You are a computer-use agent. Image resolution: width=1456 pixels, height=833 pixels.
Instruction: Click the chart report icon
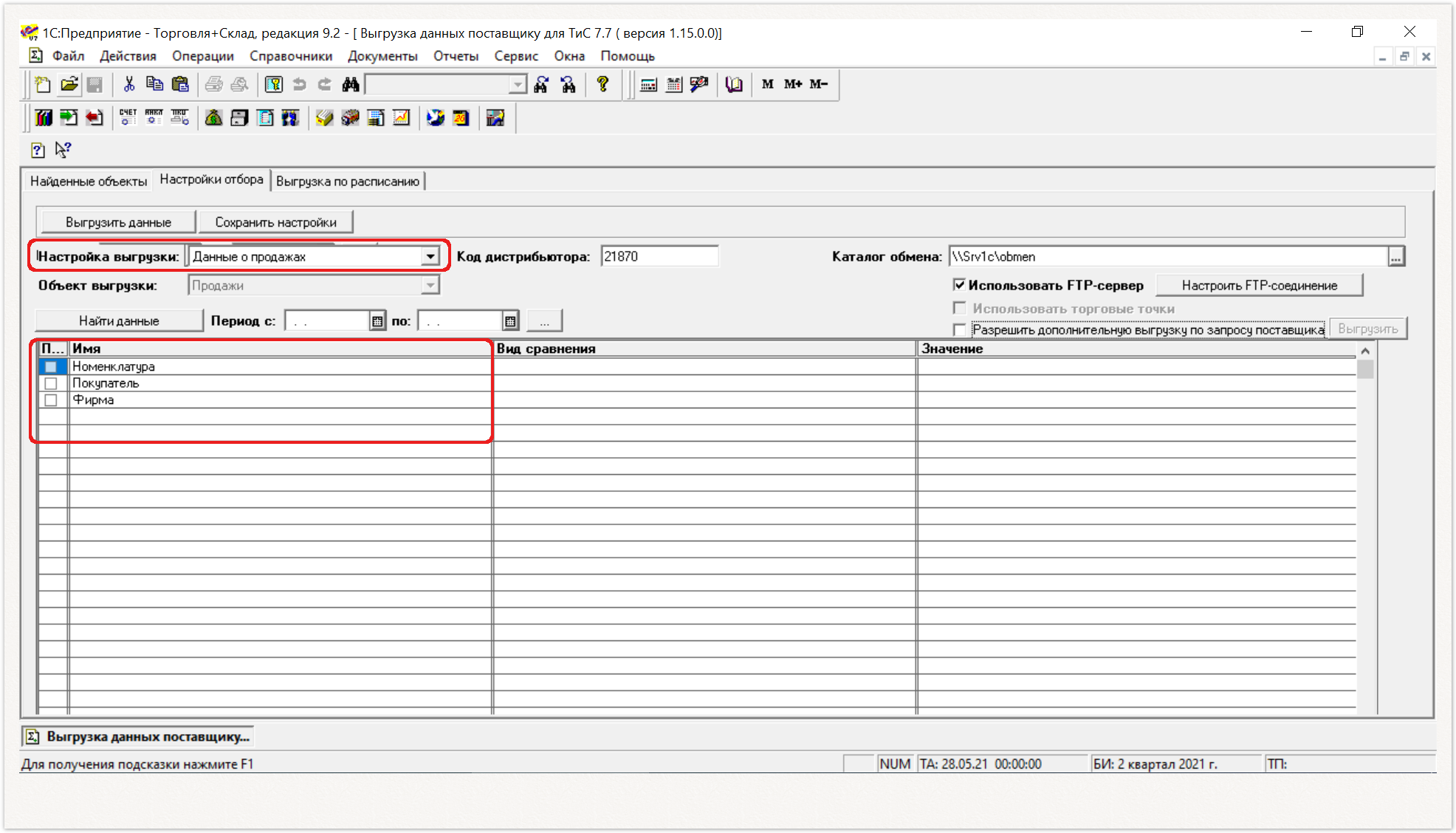click(401, 117)
